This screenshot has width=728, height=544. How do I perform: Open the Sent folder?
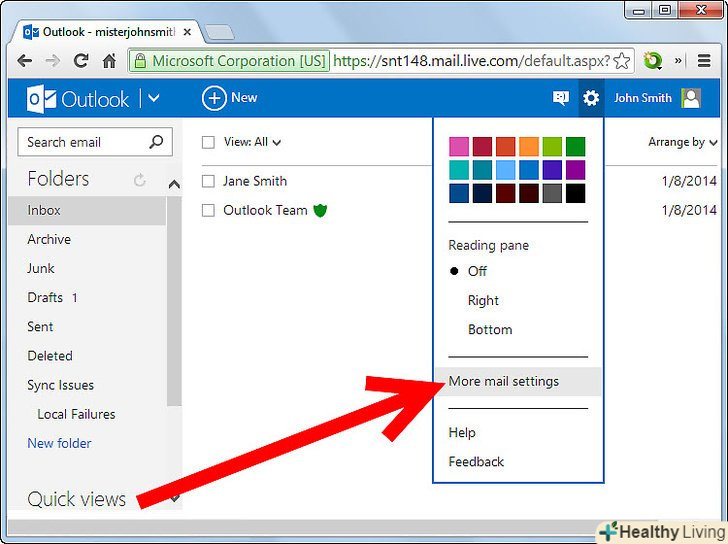tap(40, 327)
